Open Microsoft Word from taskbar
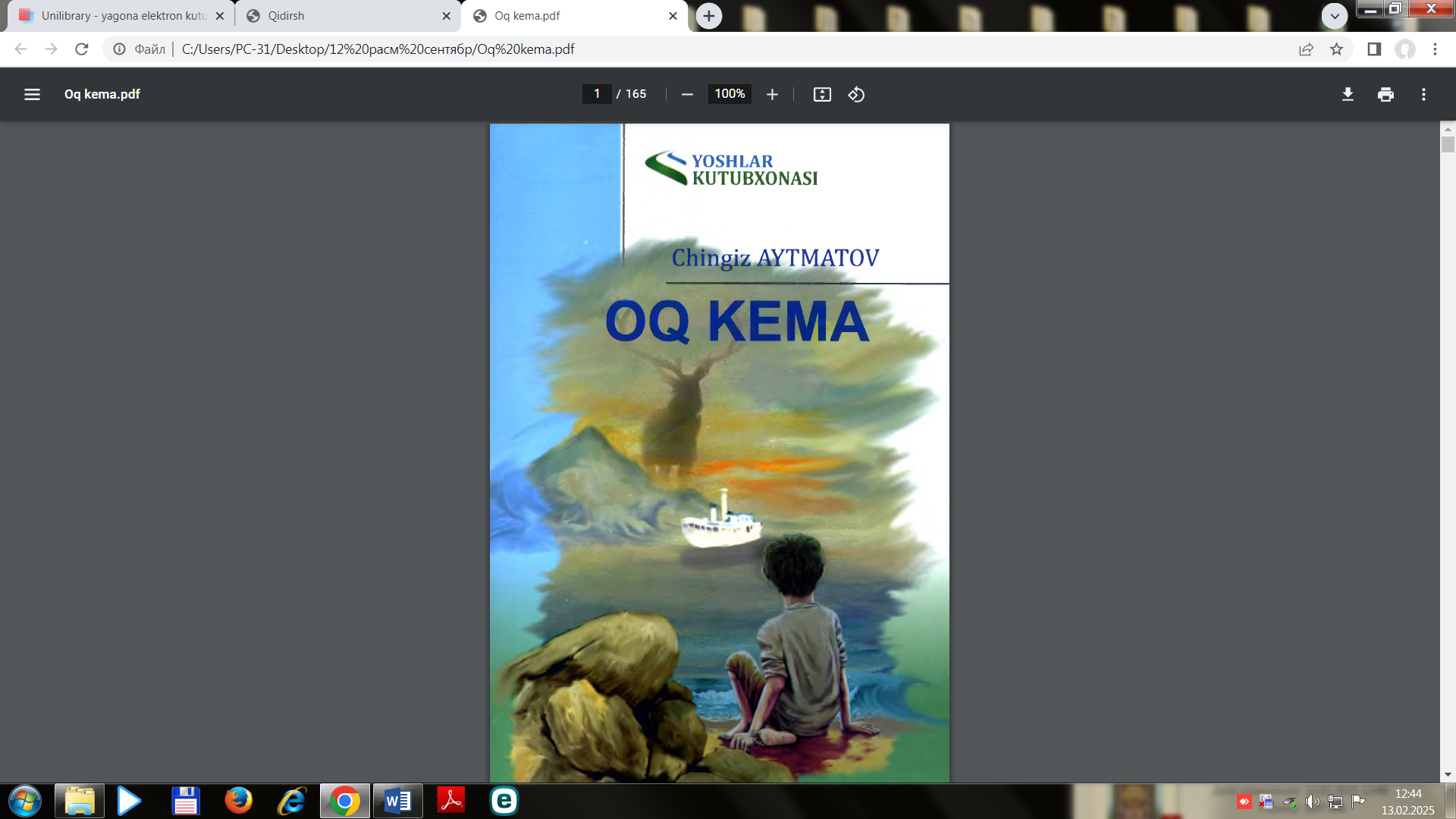The image size is (1456, 819). coord(398,801)
